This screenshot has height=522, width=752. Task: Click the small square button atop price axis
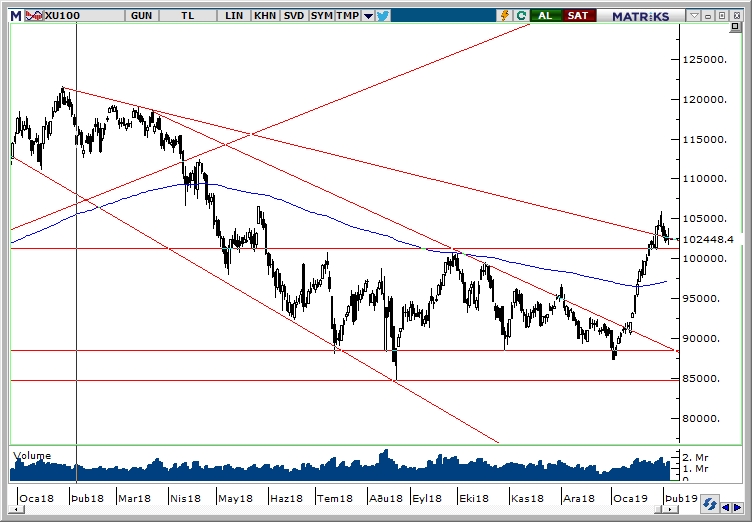(735, 27)
